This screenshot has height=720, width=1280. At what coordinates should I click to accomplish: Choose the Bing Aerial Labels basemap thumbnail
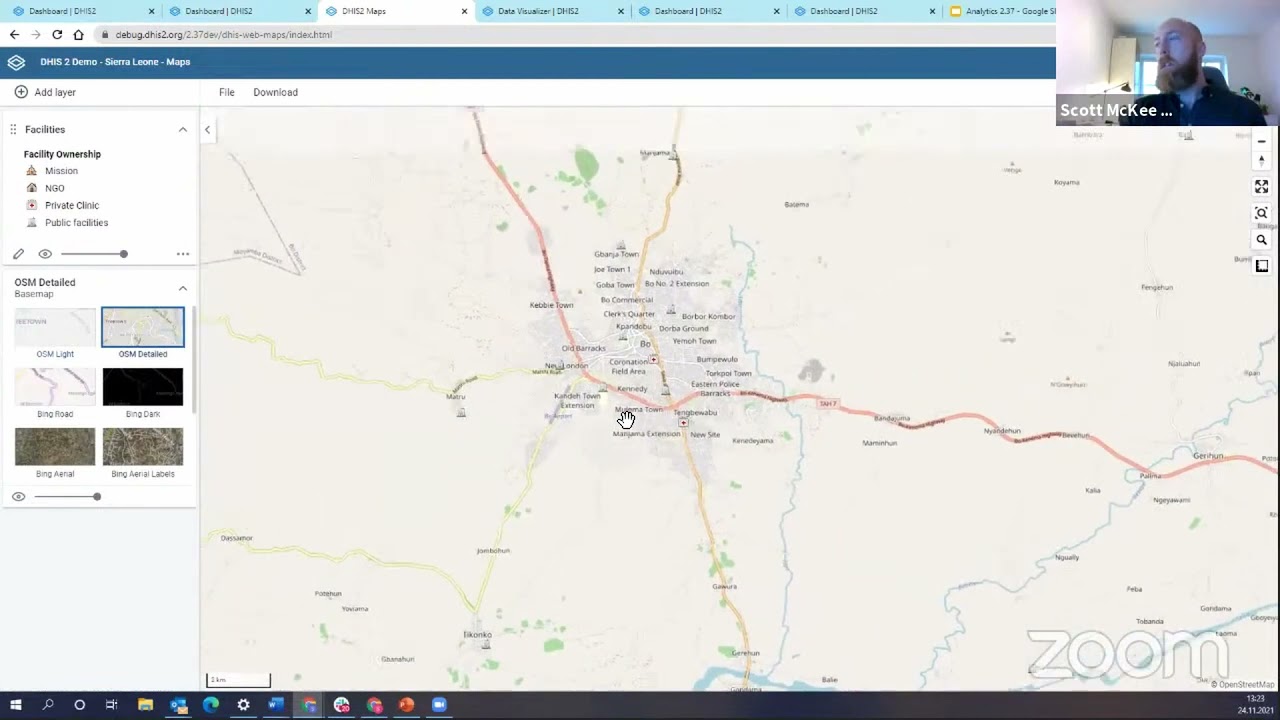[x=143, y=447]
